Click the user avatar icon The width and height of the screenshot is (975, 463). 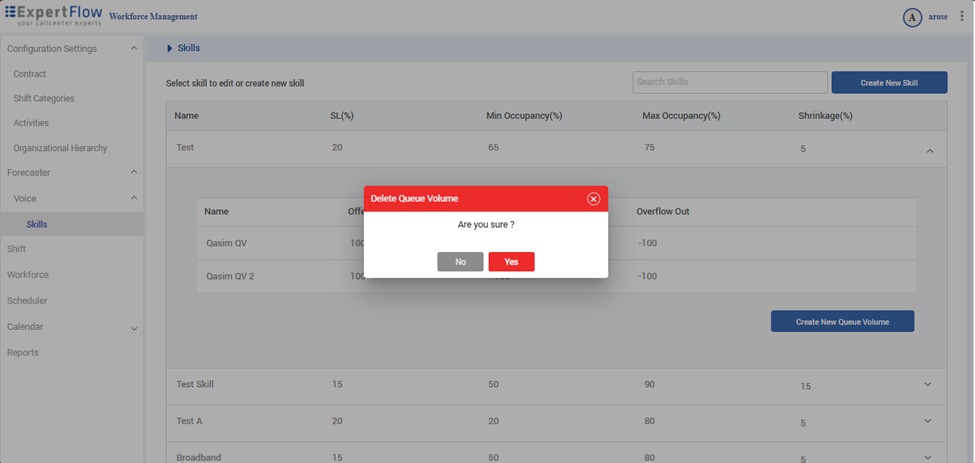pos(911,17)
